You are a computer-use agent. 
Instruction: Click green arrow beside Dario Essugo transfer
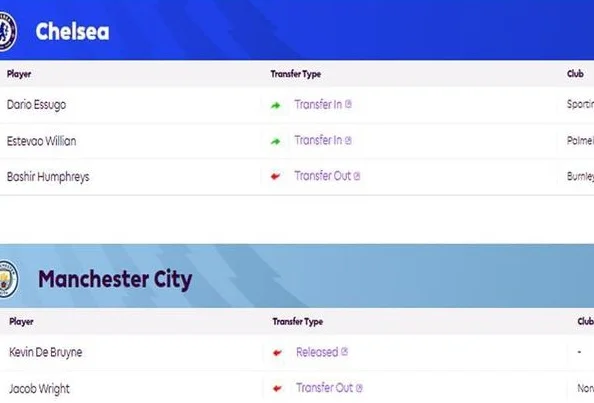pyautogui.click(x=276, y=106)
